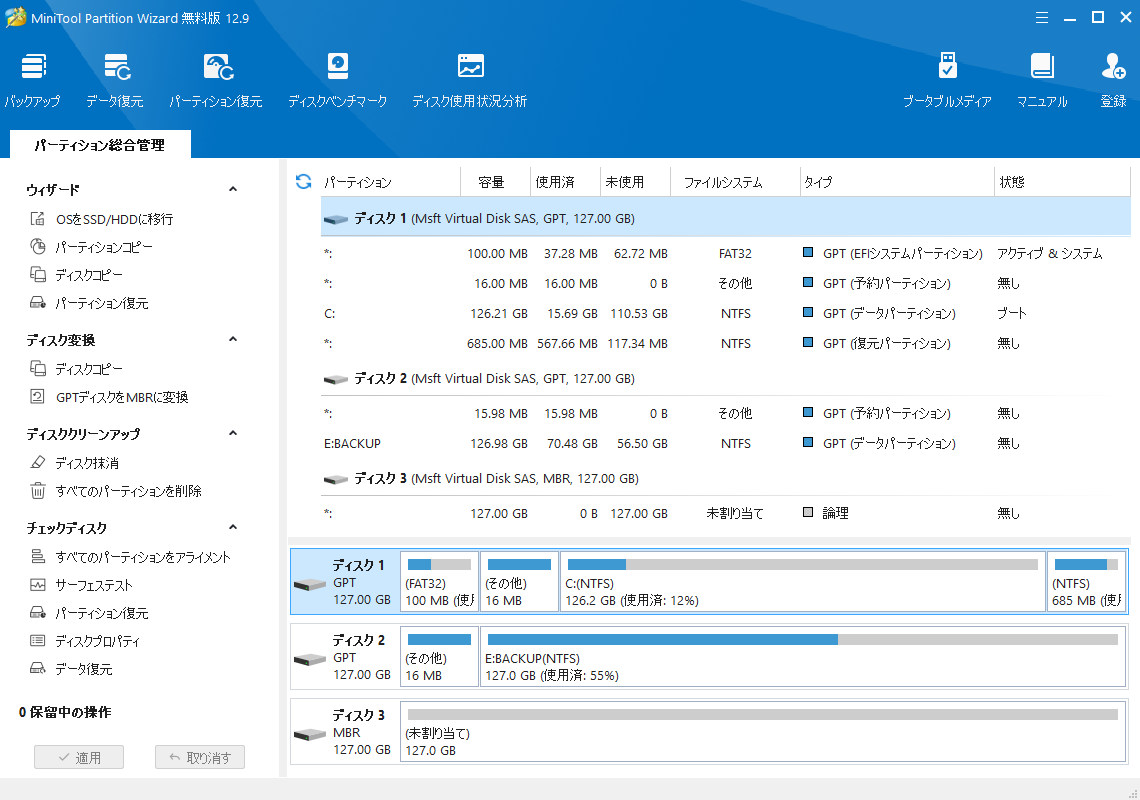Select the 127.00 GB 未割り当て row
Screen dimensions: 1140x800
[726, 513]
